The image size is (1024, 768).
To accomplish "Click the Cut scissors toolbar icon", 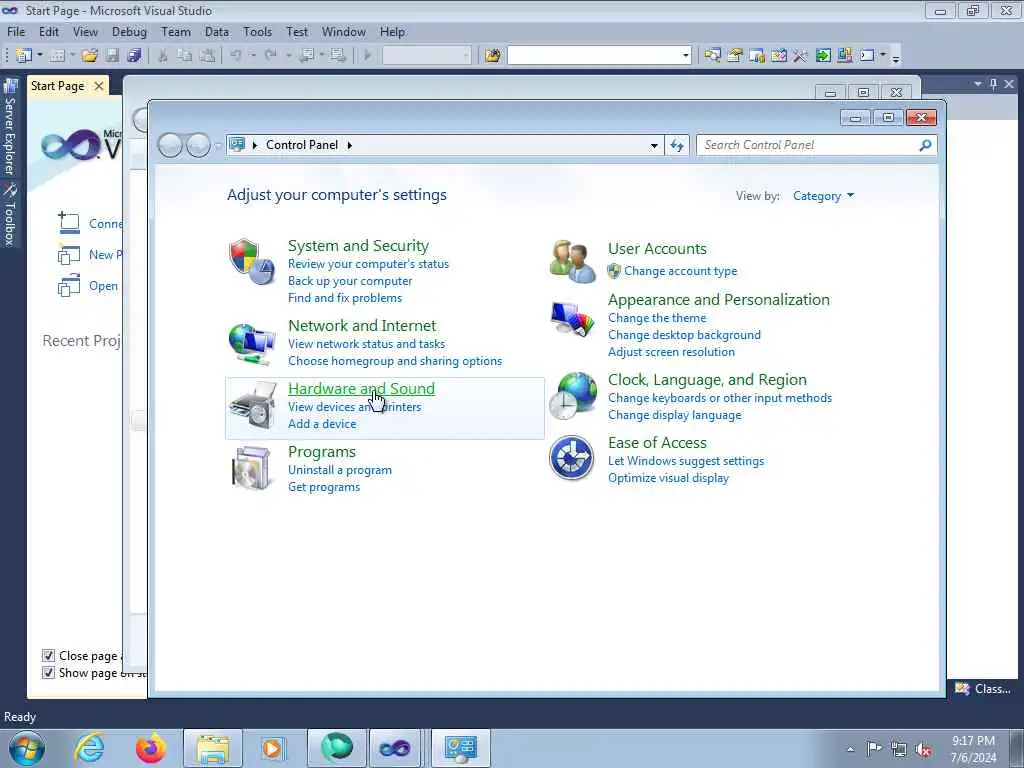I will point(163,56).
